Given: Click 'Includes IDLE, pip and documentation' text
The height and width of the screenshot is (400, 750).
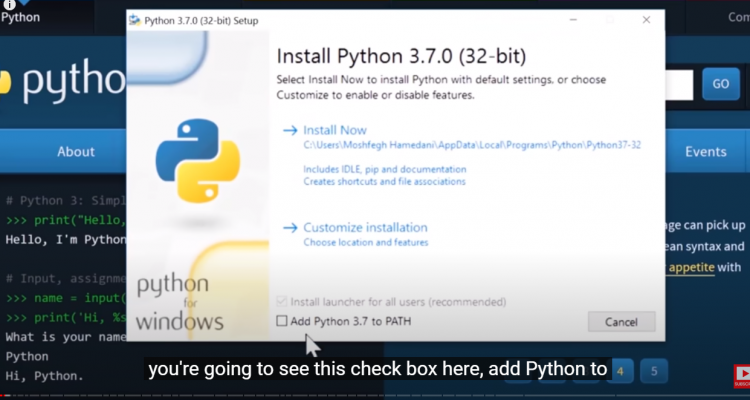Looking at the screenshot, I should click(x=385, y=169).
